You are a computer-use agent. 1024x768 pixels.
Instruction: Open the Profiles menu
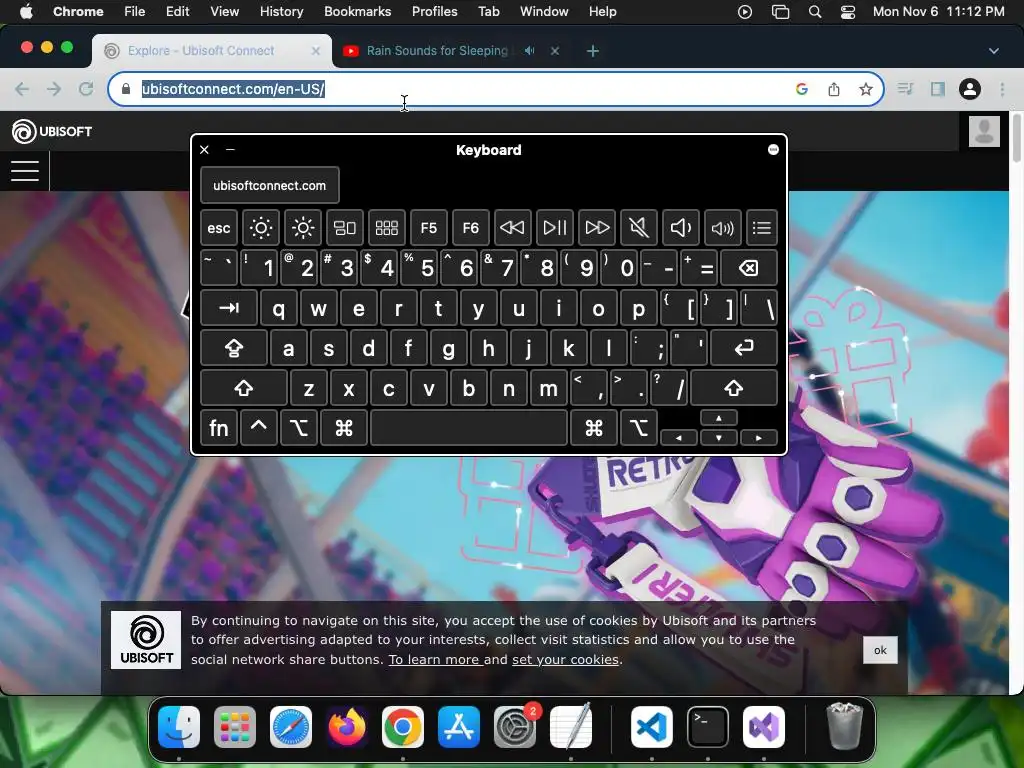pyautogui.click(x=434, y=11)
